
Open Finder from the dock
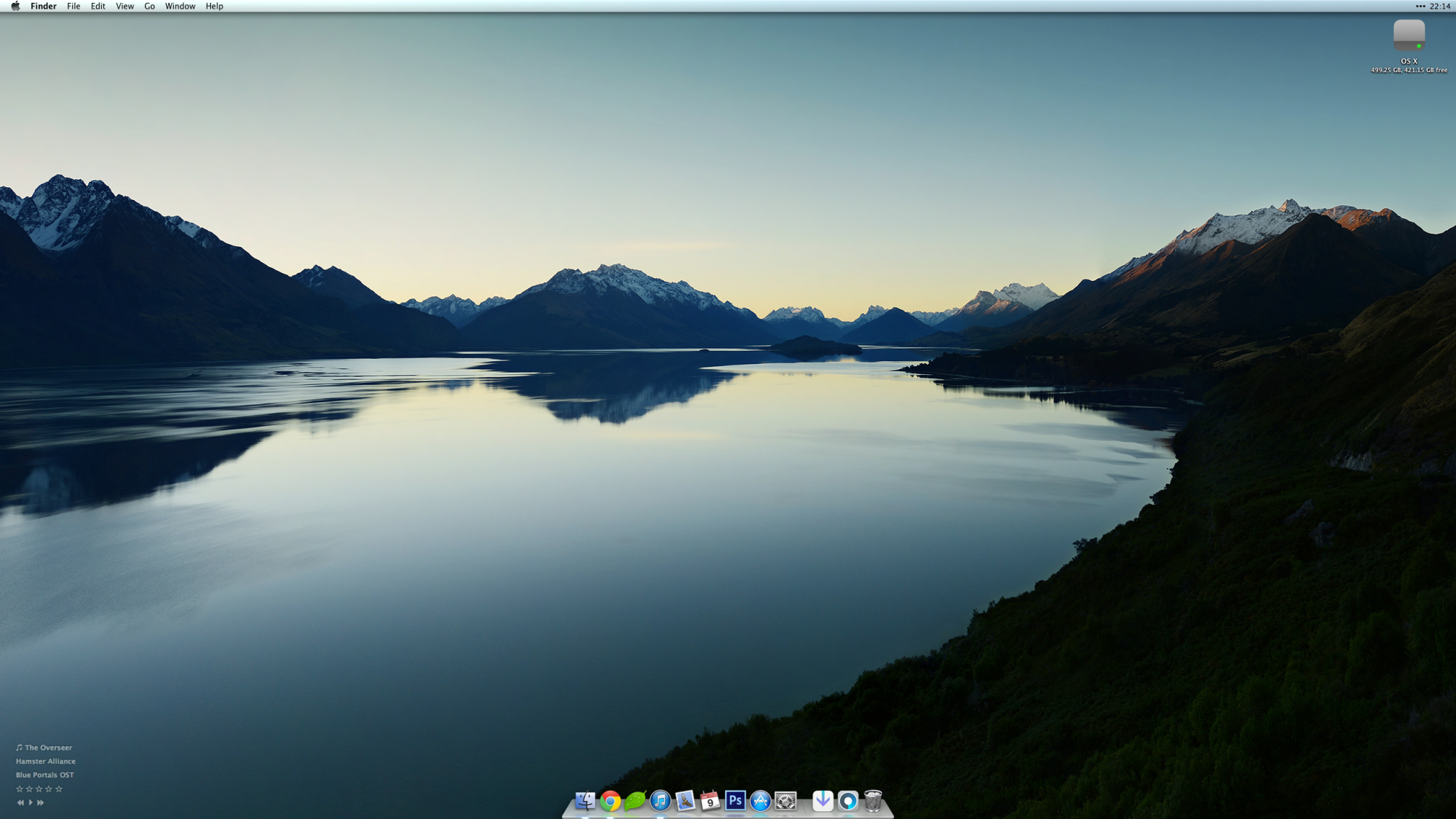(585, 801)
